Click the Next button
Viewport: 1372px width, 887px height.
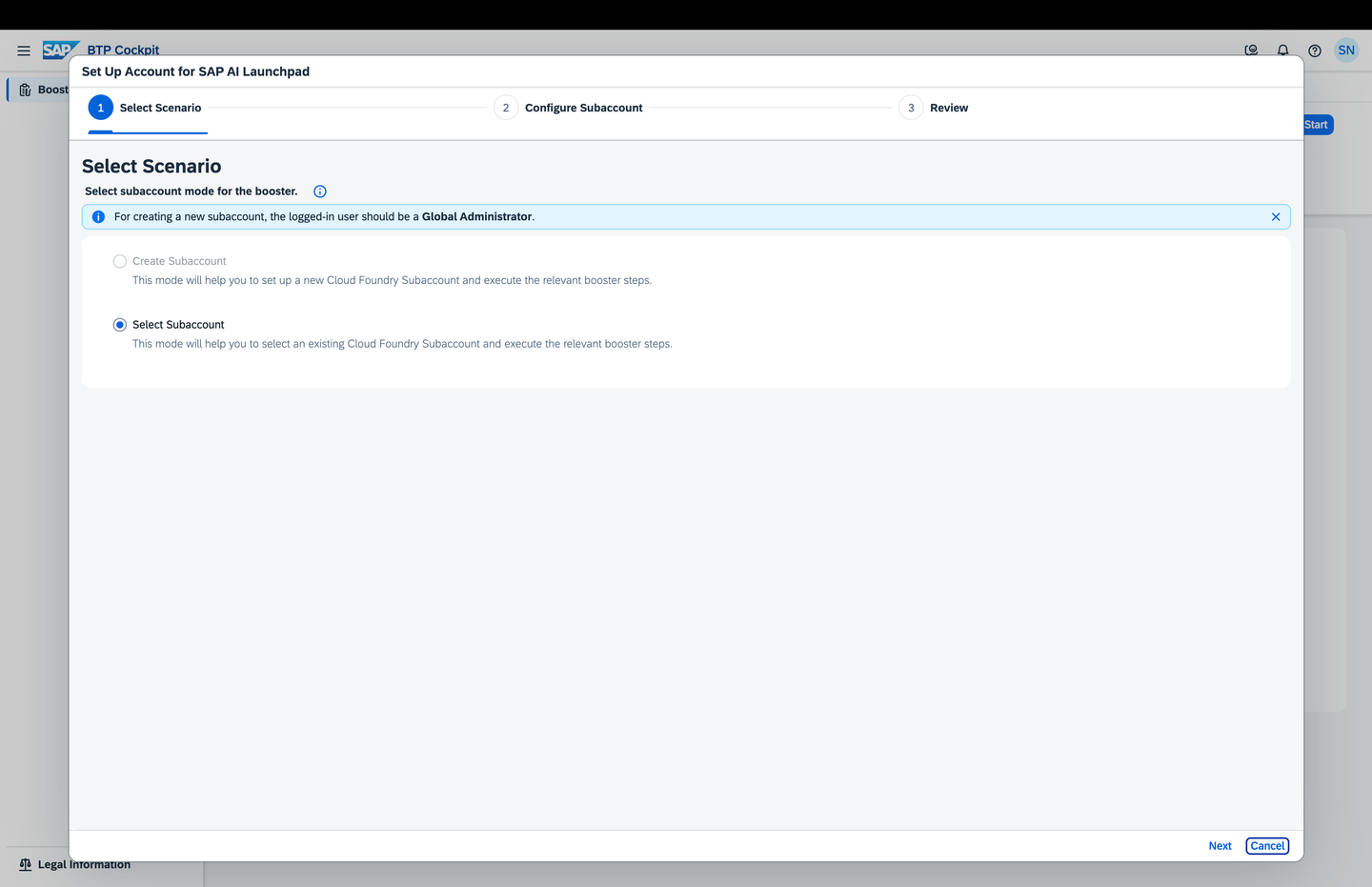pos(1220,846)
